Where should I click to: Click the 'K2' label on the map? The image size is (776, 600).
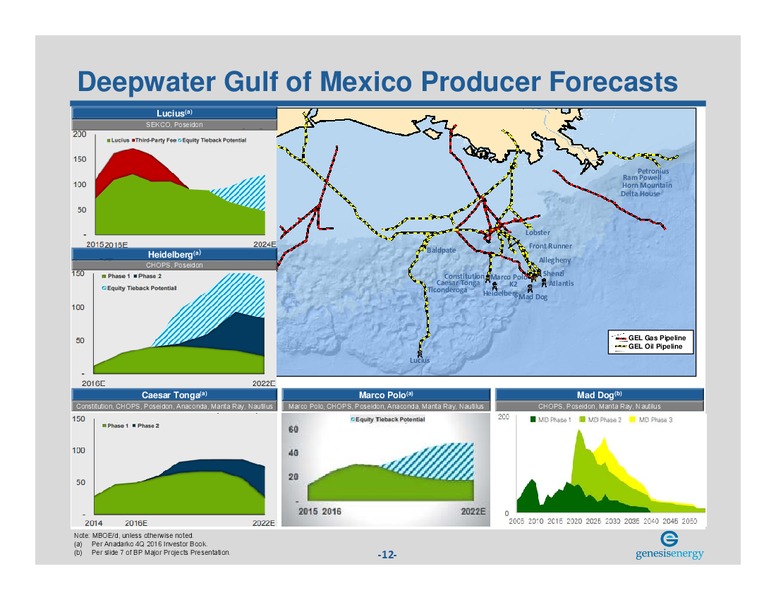click(x=513, y=284)
